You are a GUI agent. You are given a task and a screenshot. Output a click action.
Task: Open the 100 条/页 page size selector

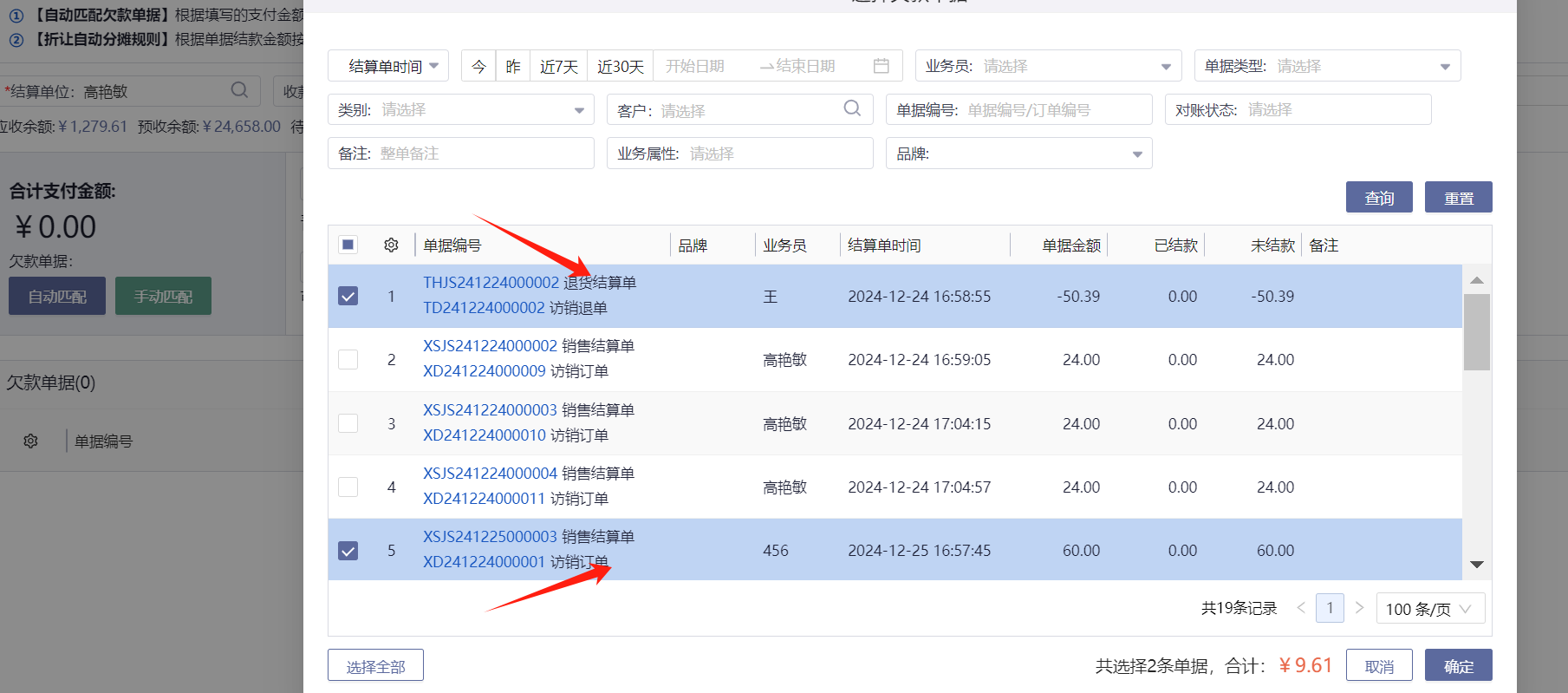[x=1430, y=609]
